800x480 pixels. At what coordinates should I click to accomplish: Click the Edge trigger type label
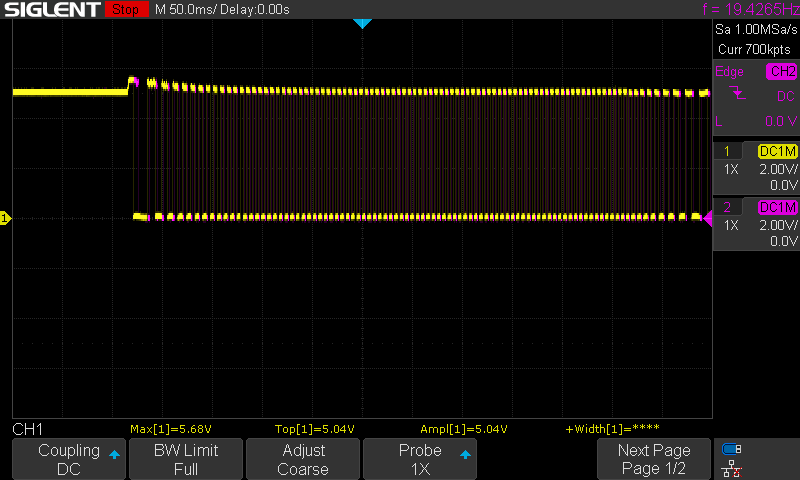click(729, 71)
